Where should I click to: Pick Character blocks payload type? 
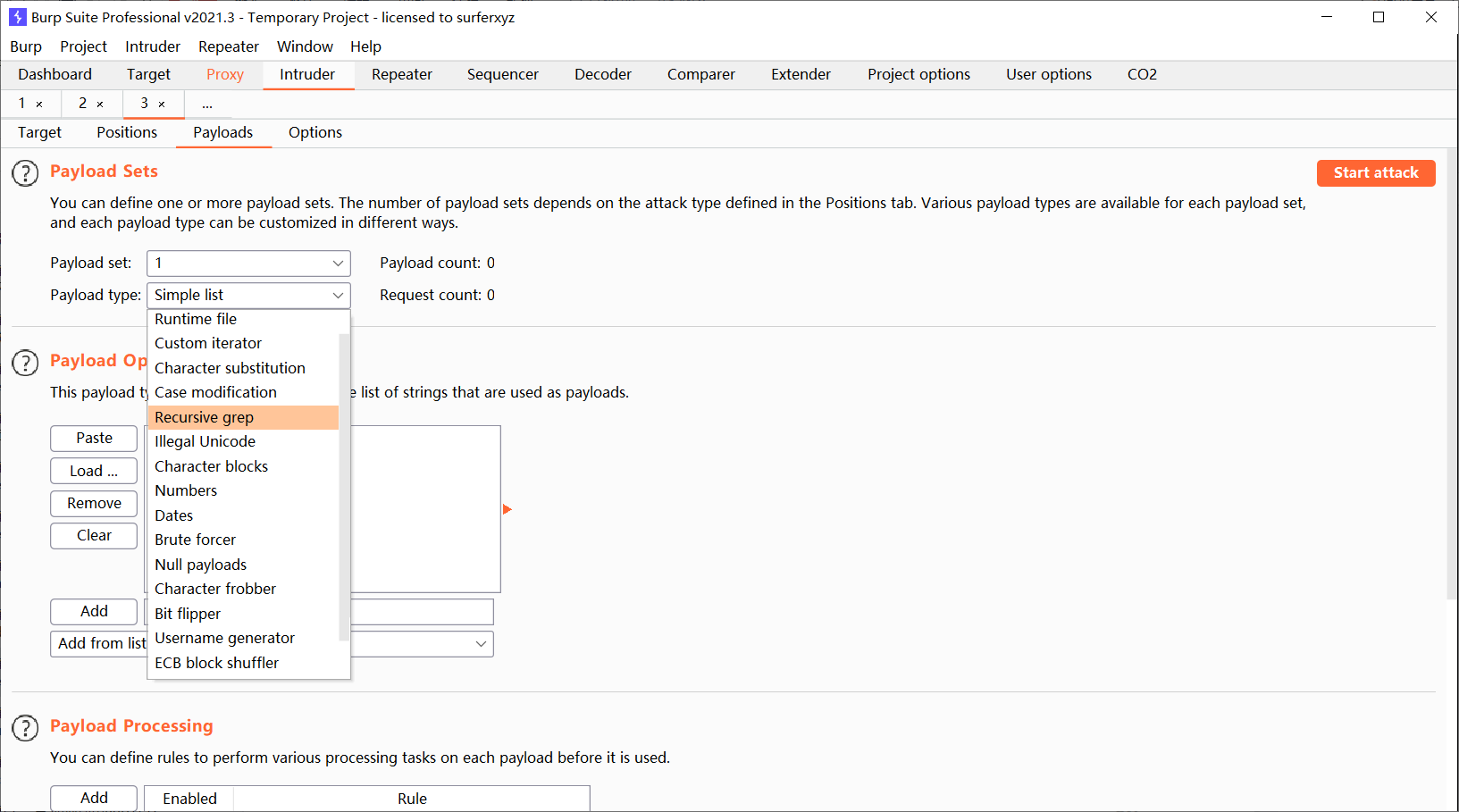click(x=243, y=466)
